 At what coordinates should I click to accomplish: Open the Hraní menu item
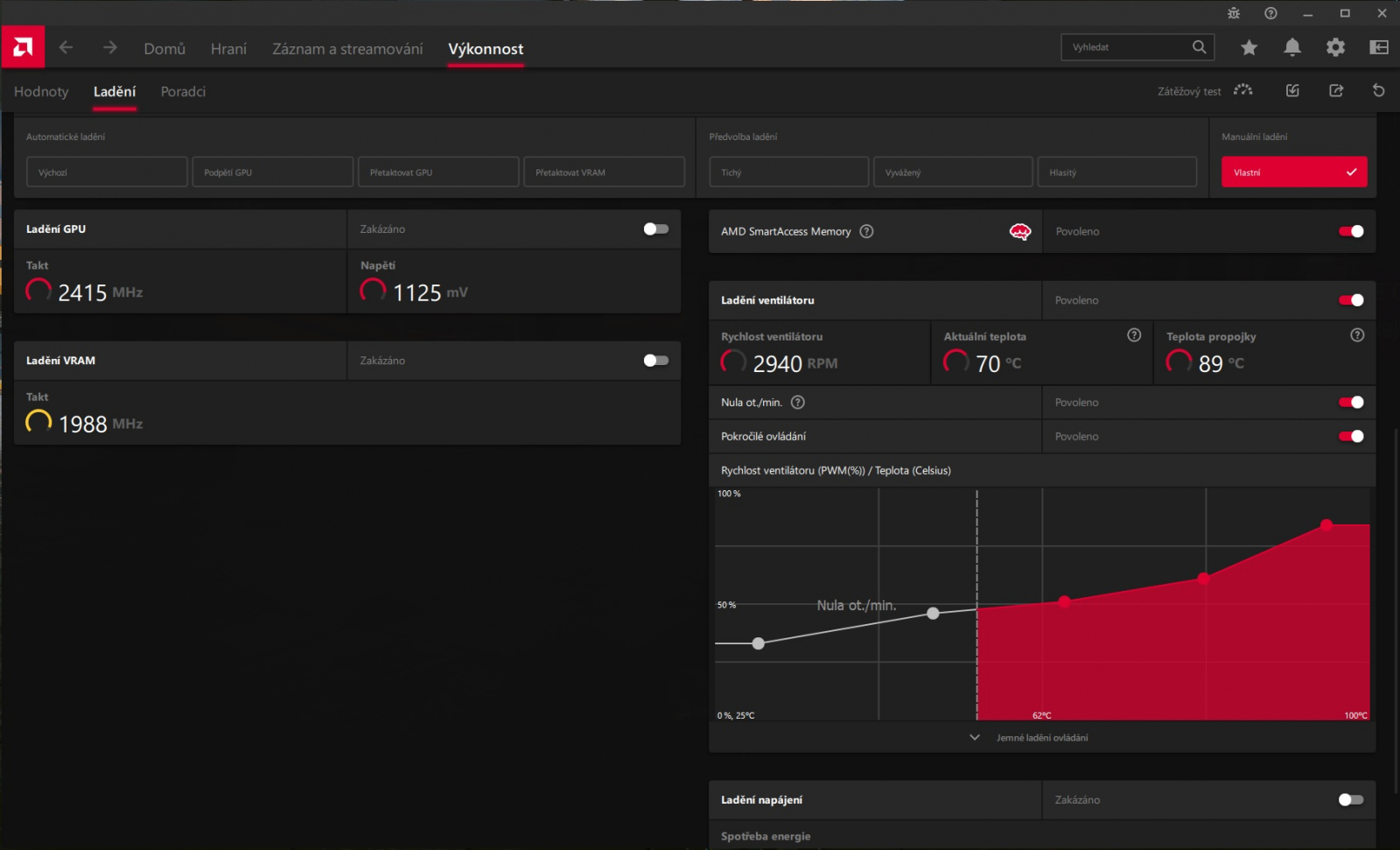point(228,49)
